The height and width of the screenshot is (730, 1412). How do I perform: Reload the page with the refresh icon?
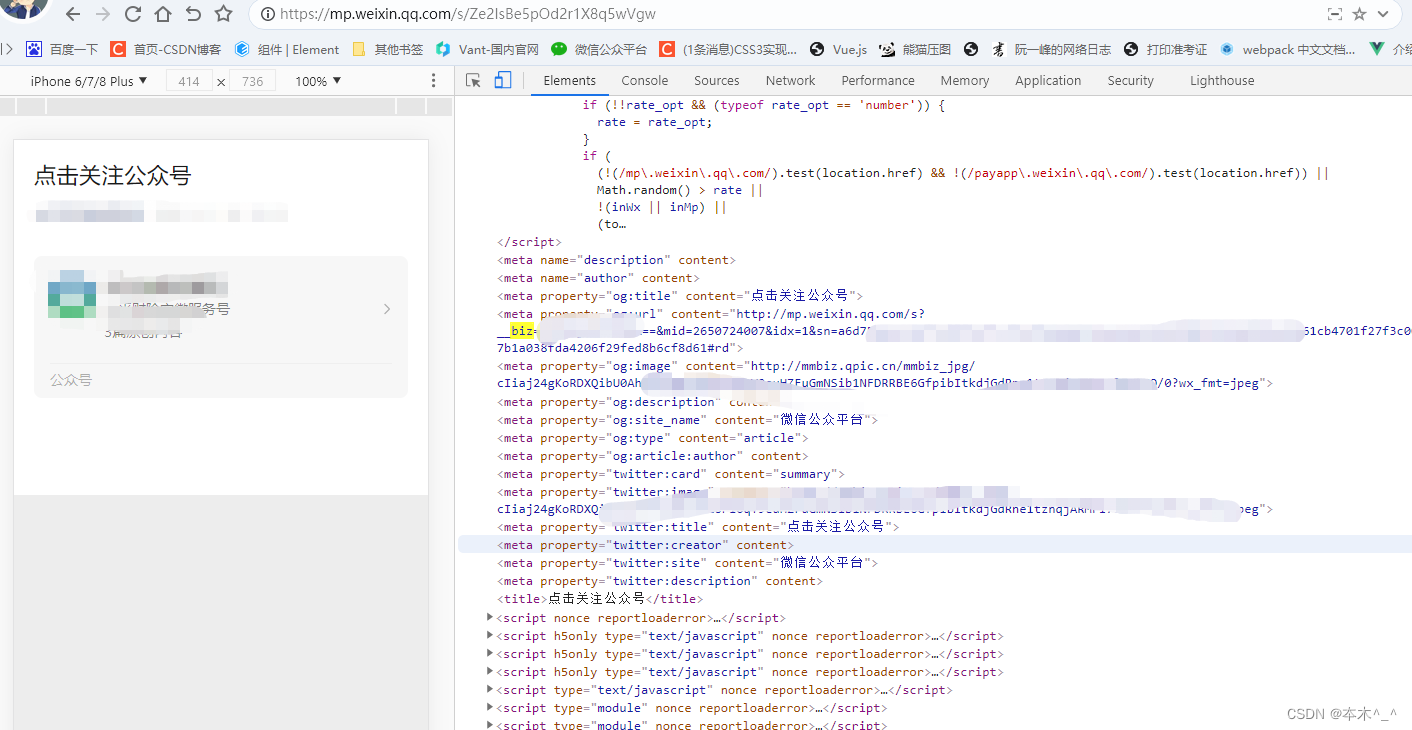pos(132,14)
